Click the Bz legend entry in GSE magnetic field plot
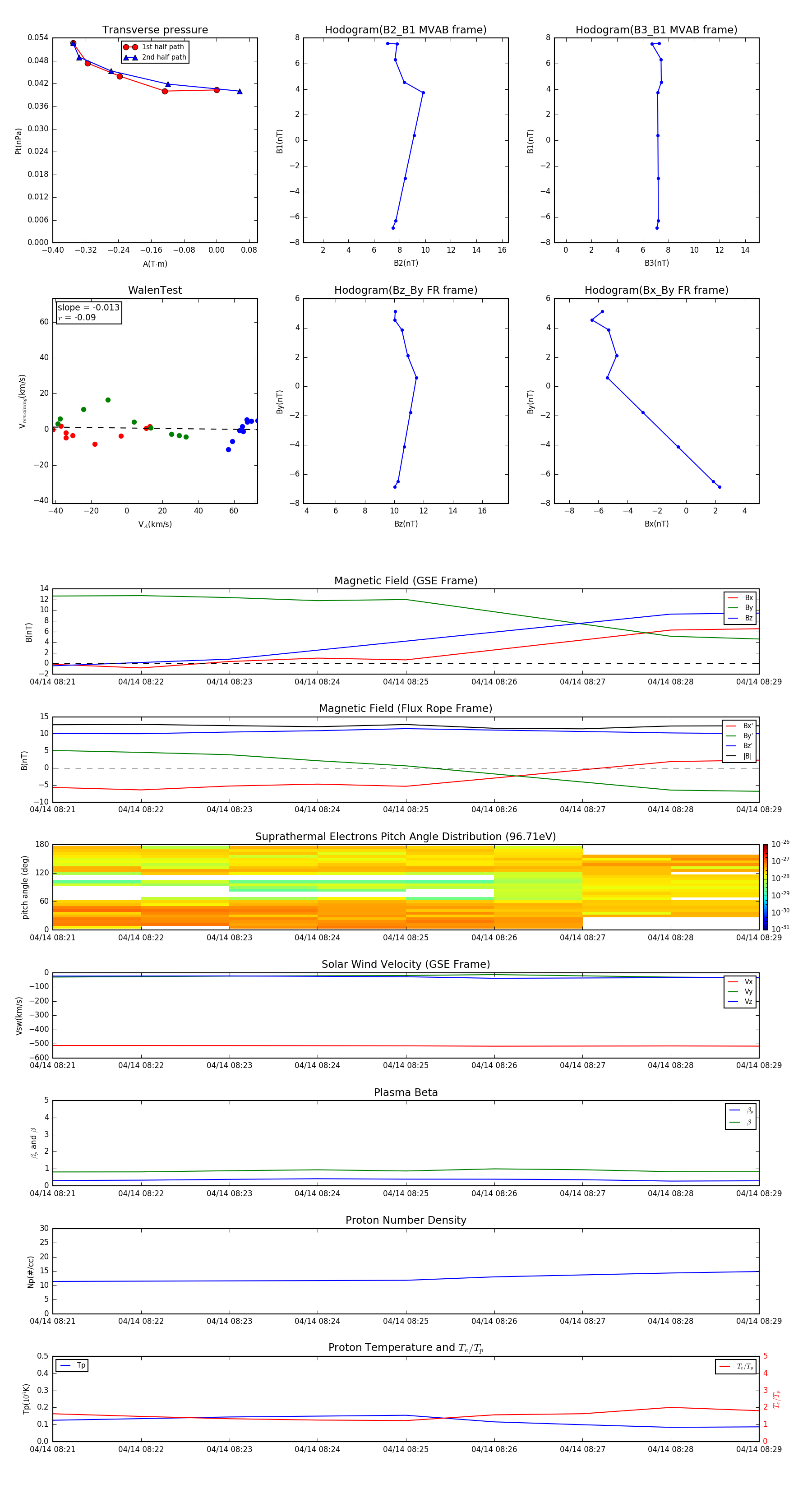Viewport: 812px width, 1489px height. tap(740, 618)
